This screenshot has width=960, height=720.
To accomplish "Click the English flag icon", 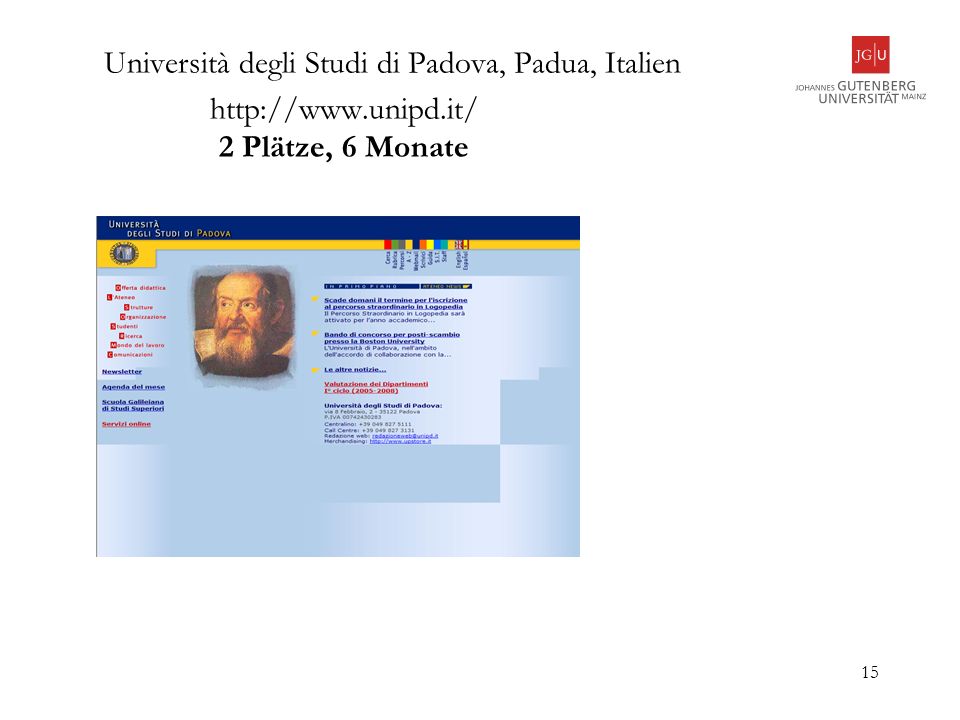I will tap(459, 244).
